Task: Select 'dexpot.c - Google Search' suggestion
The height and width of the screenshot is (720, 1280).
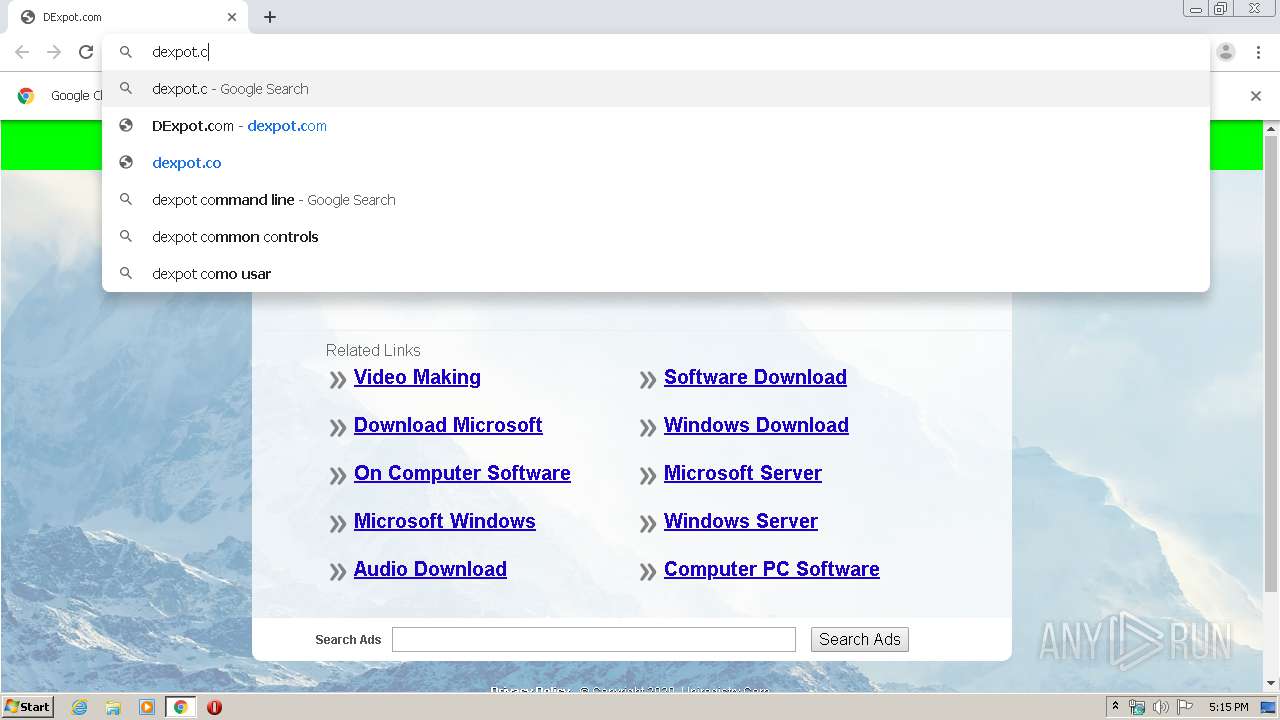Action: [x=656, y=89]
